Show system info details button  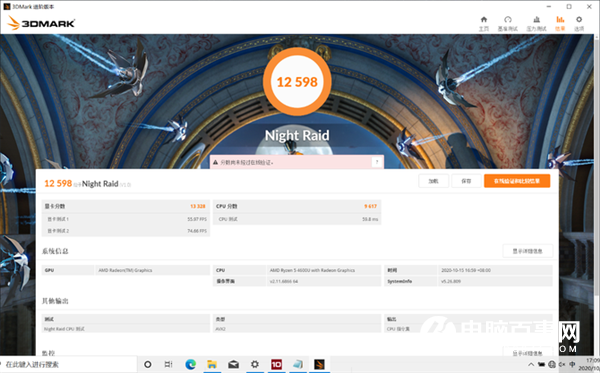tap(528, 251)
